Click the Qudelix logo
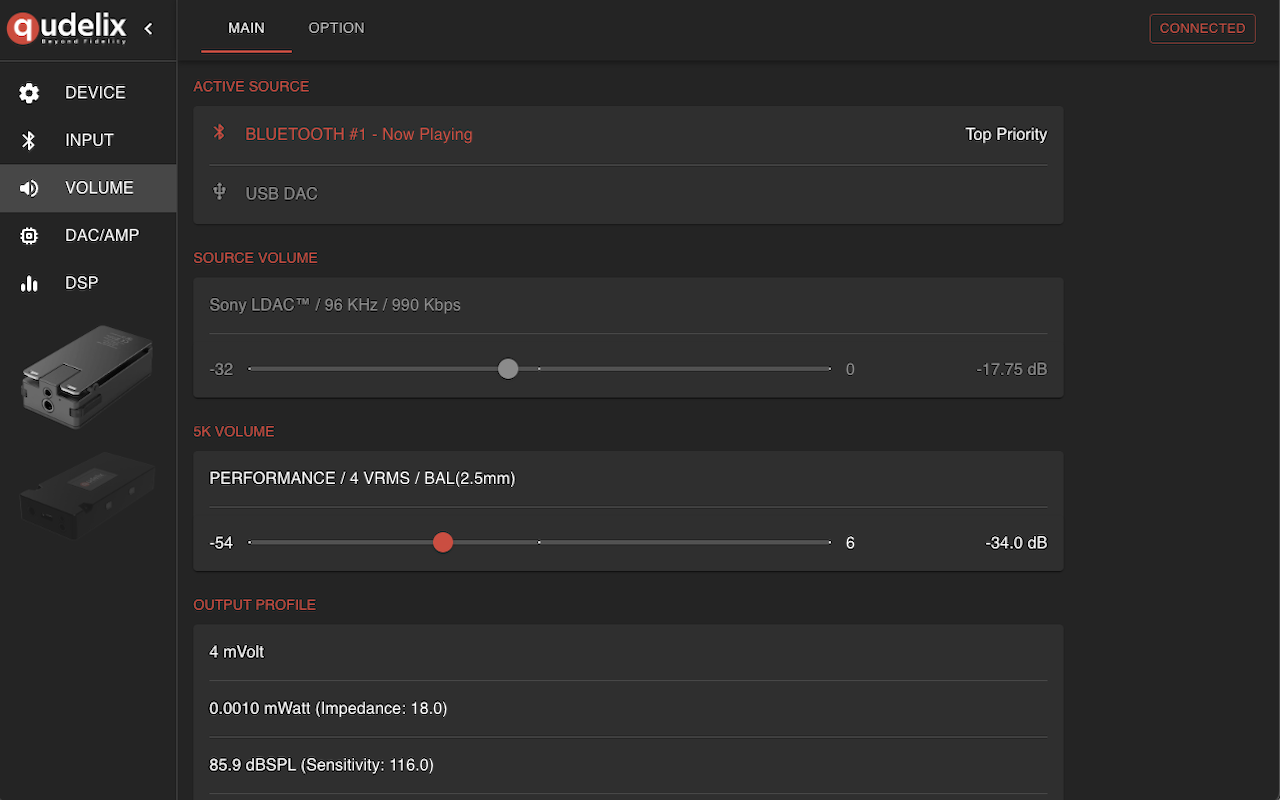1280x800 pixels. point(67,28)
